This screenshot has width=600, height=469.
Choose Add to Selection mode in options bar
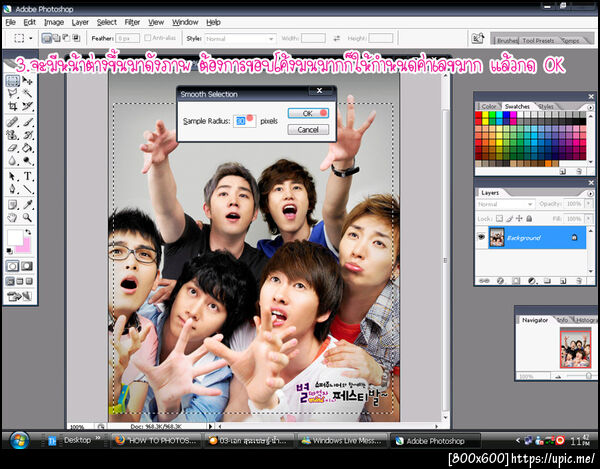coord(56,38)
